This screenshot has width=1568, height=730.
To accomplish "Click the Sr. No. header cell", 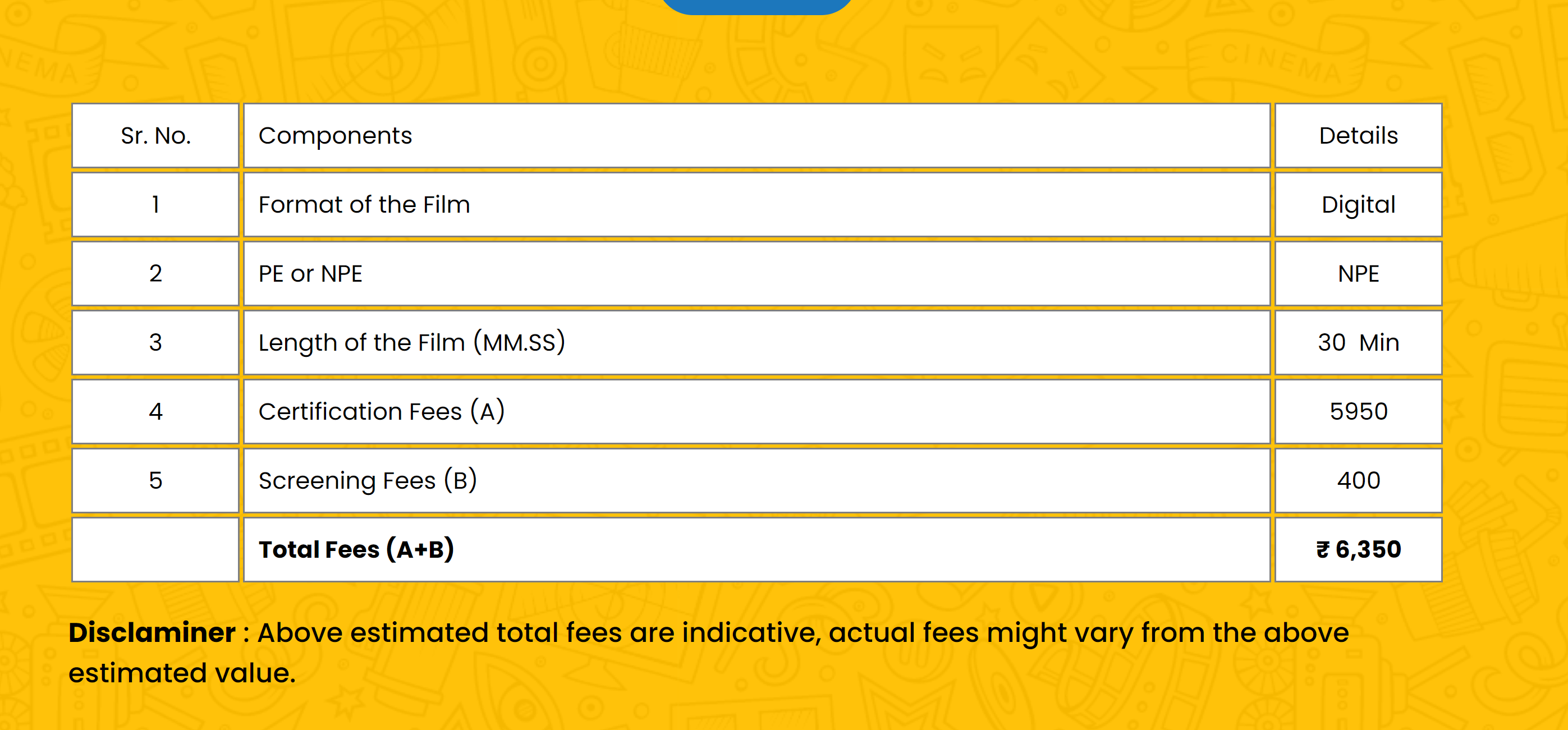I will [x=155, y=136].
